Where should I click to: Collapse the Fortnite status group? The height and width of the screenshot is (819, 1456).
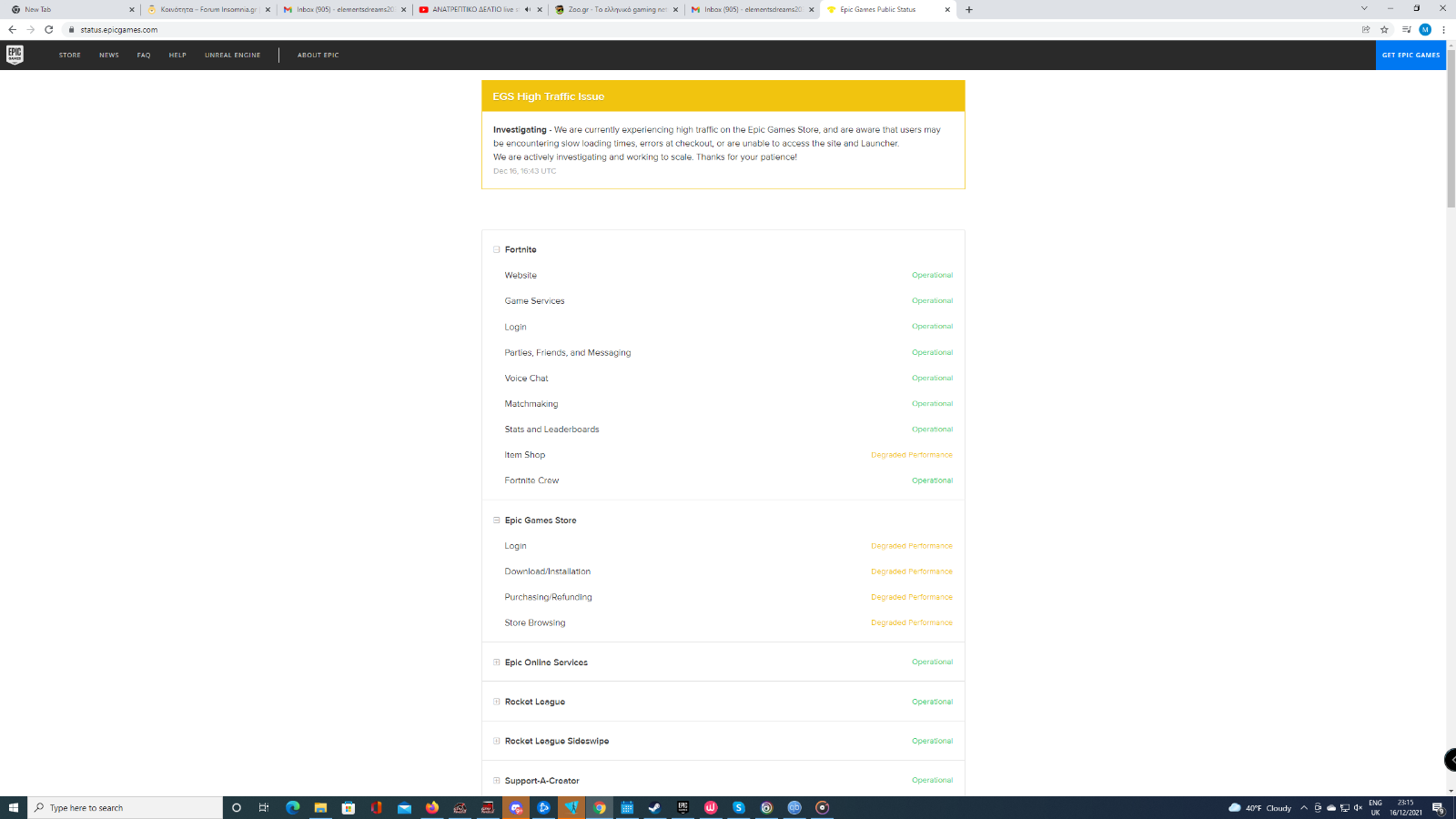click(497, 249)
